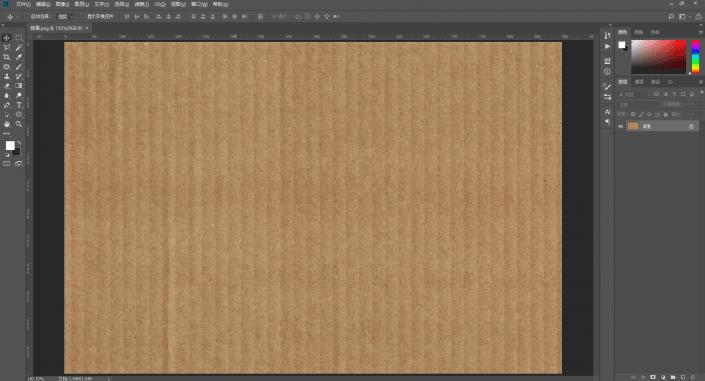Select the Dodge tool

19,95
